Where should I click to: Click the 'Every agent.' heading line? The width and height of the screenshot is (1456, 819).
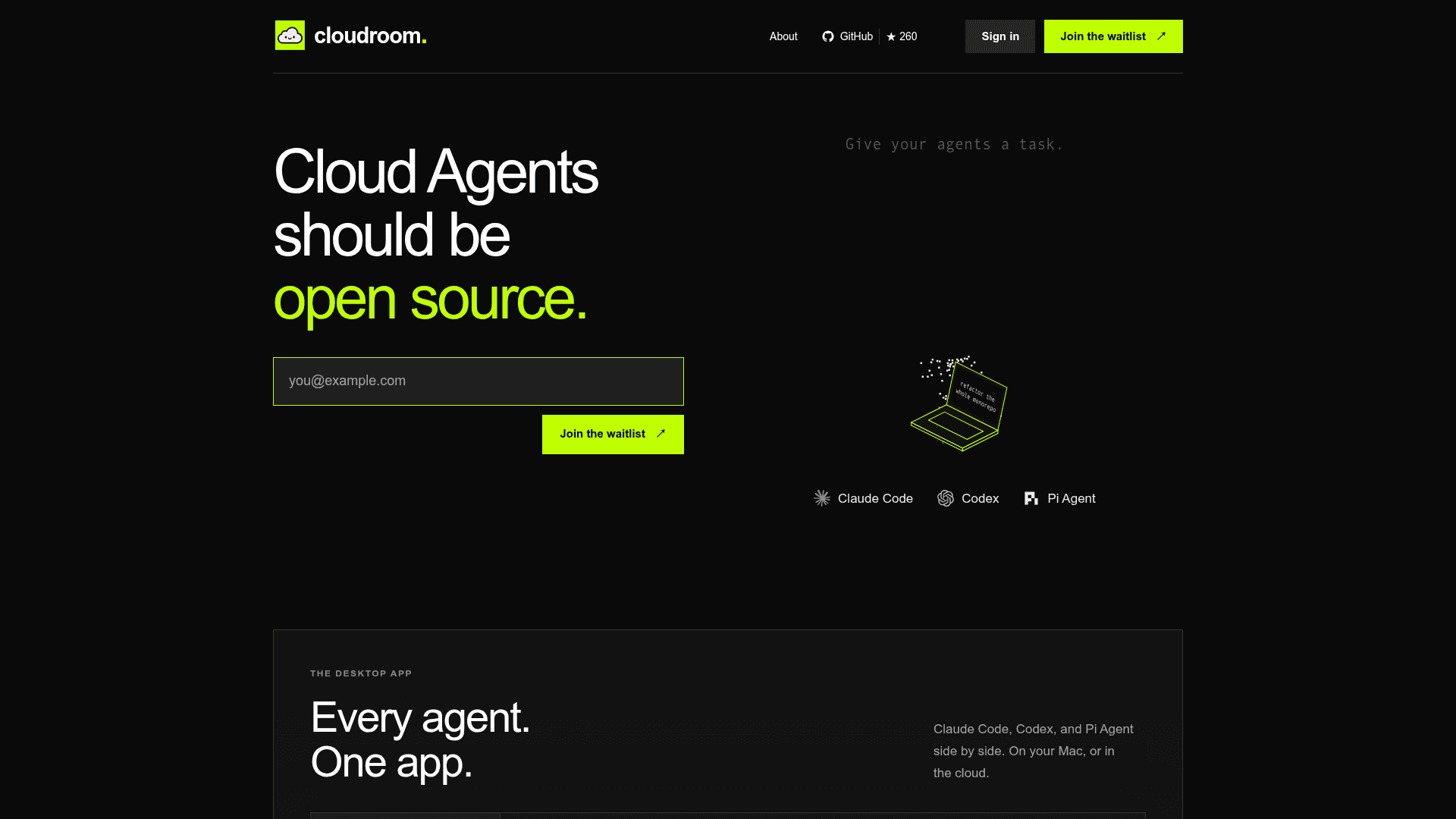pyautogui.click(x=420, y=717)
